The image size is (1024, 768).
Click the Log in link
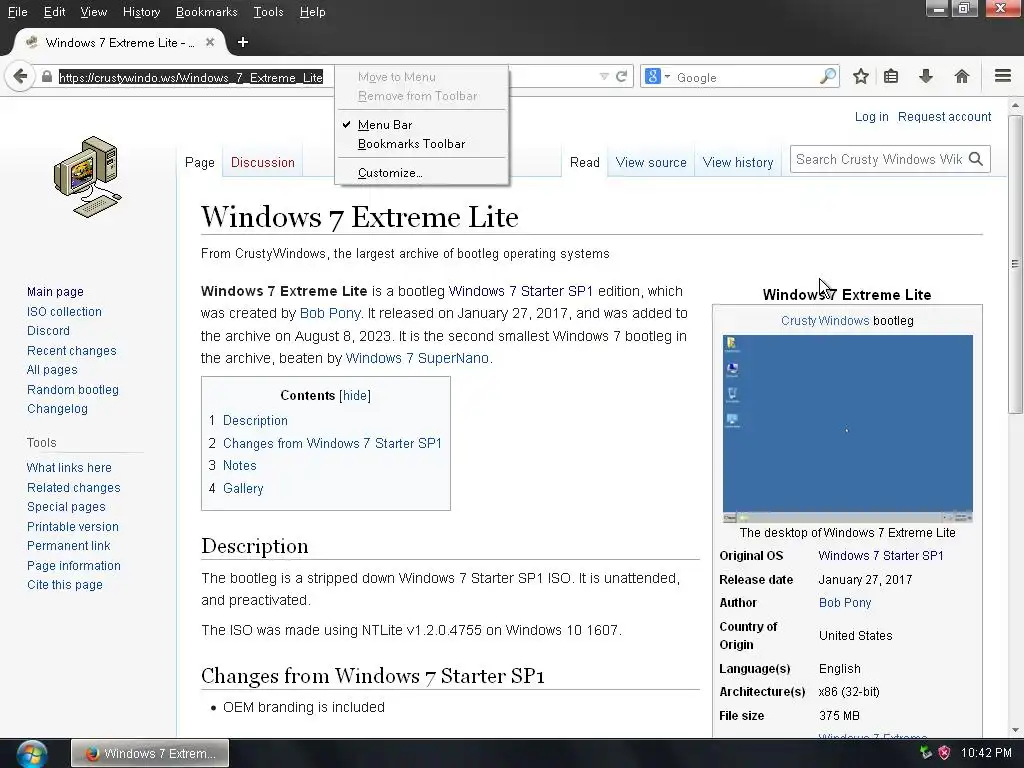pos(872,117)
